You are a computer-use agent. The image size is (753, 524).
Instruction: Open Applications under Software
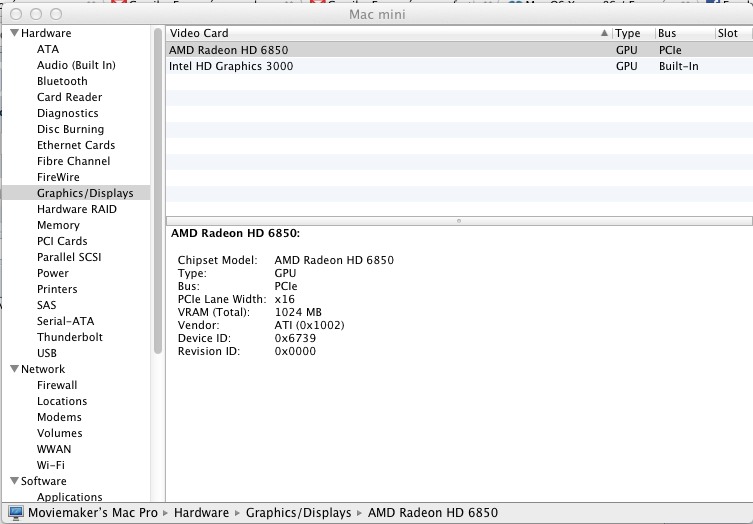(70, 497)
